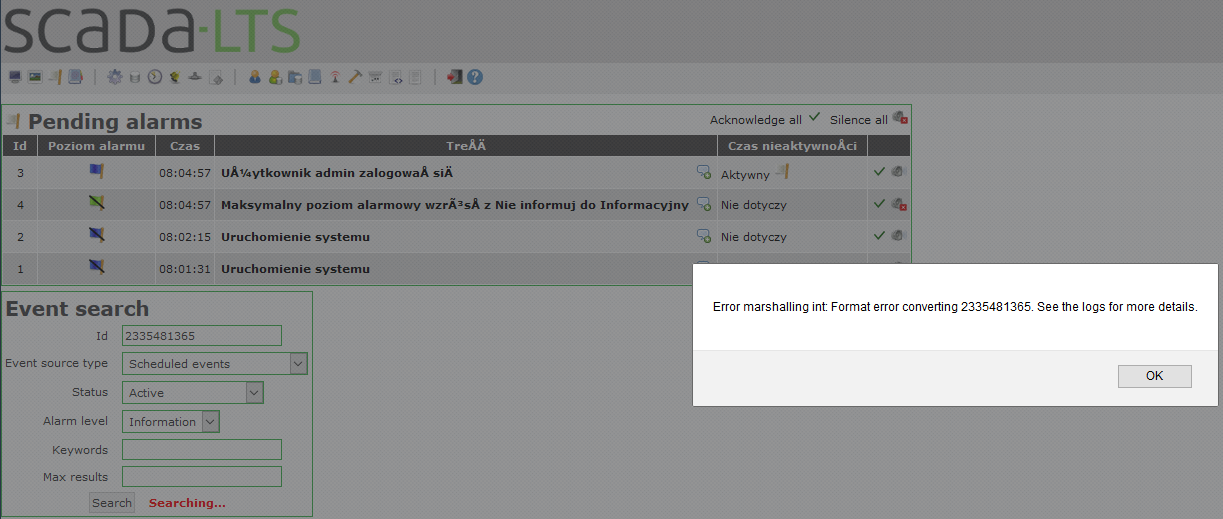Click the Poziom alarmu column header
1223x519 pixels.
point(97,146)
